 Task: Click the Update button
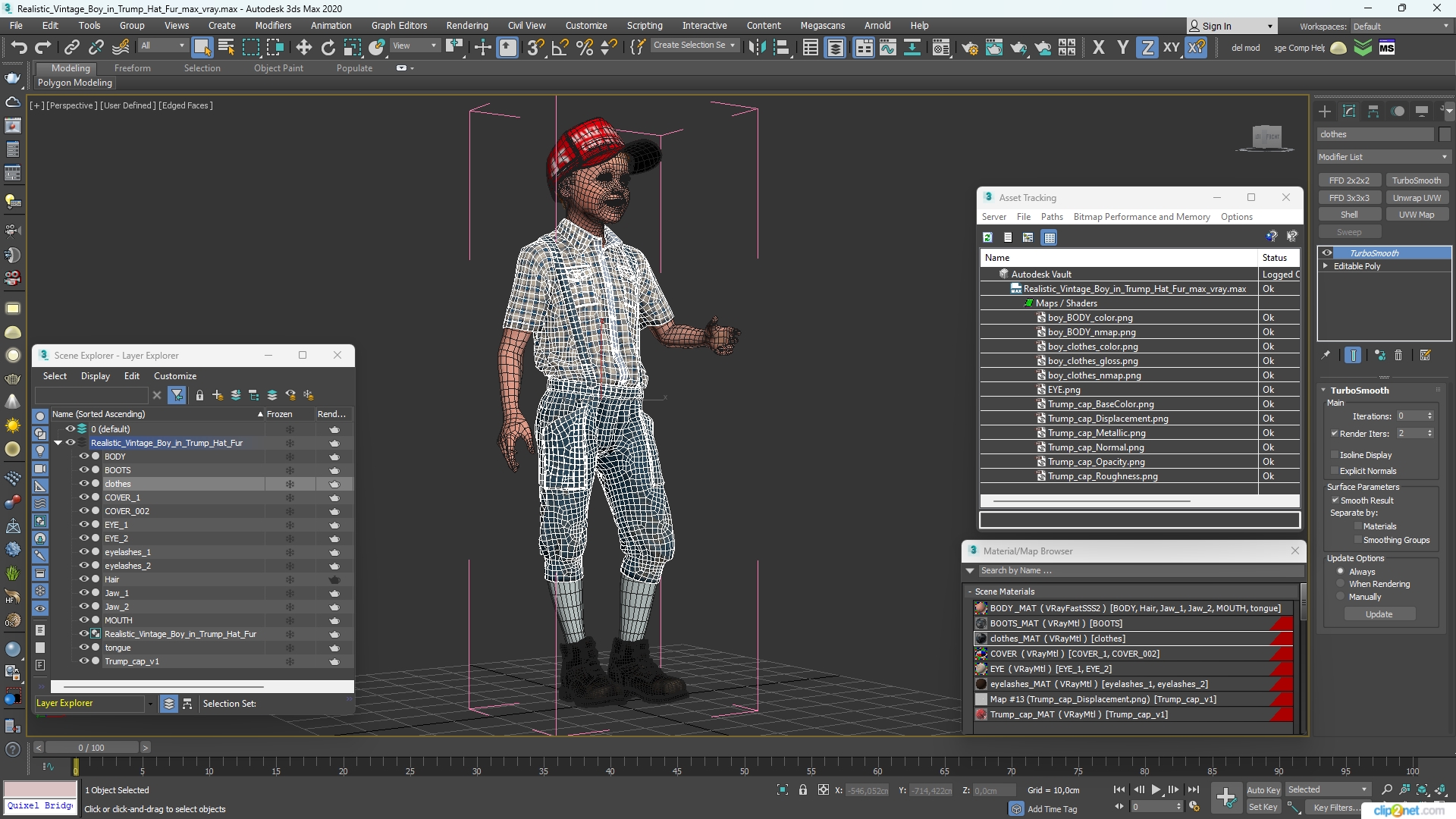click(1379, 614)
